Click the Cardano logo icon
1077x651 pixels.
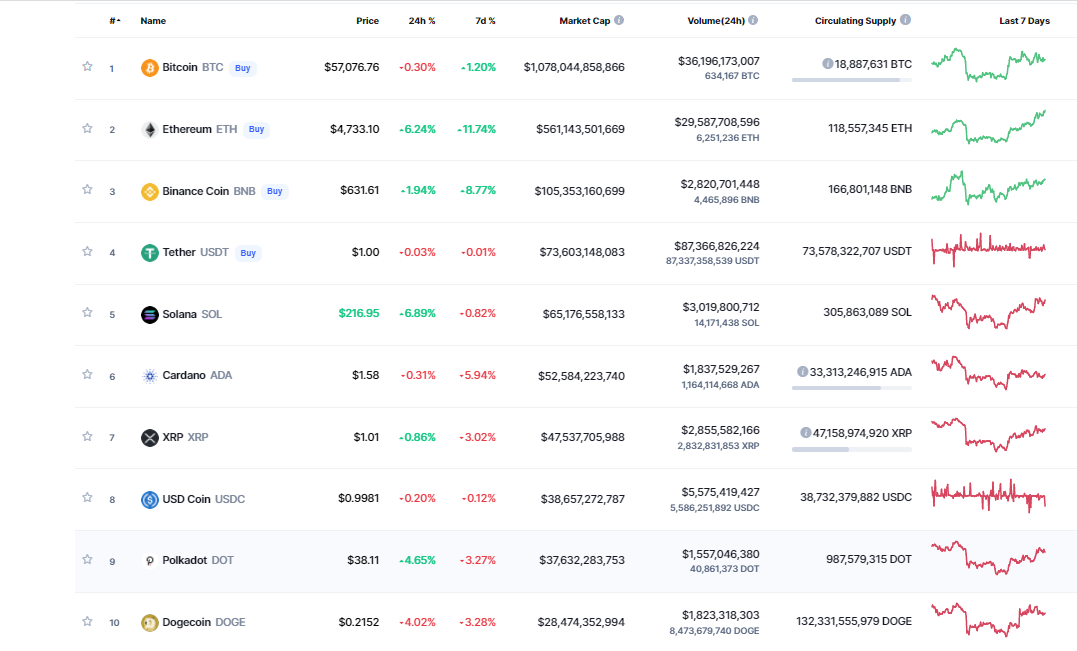[150, 376]
